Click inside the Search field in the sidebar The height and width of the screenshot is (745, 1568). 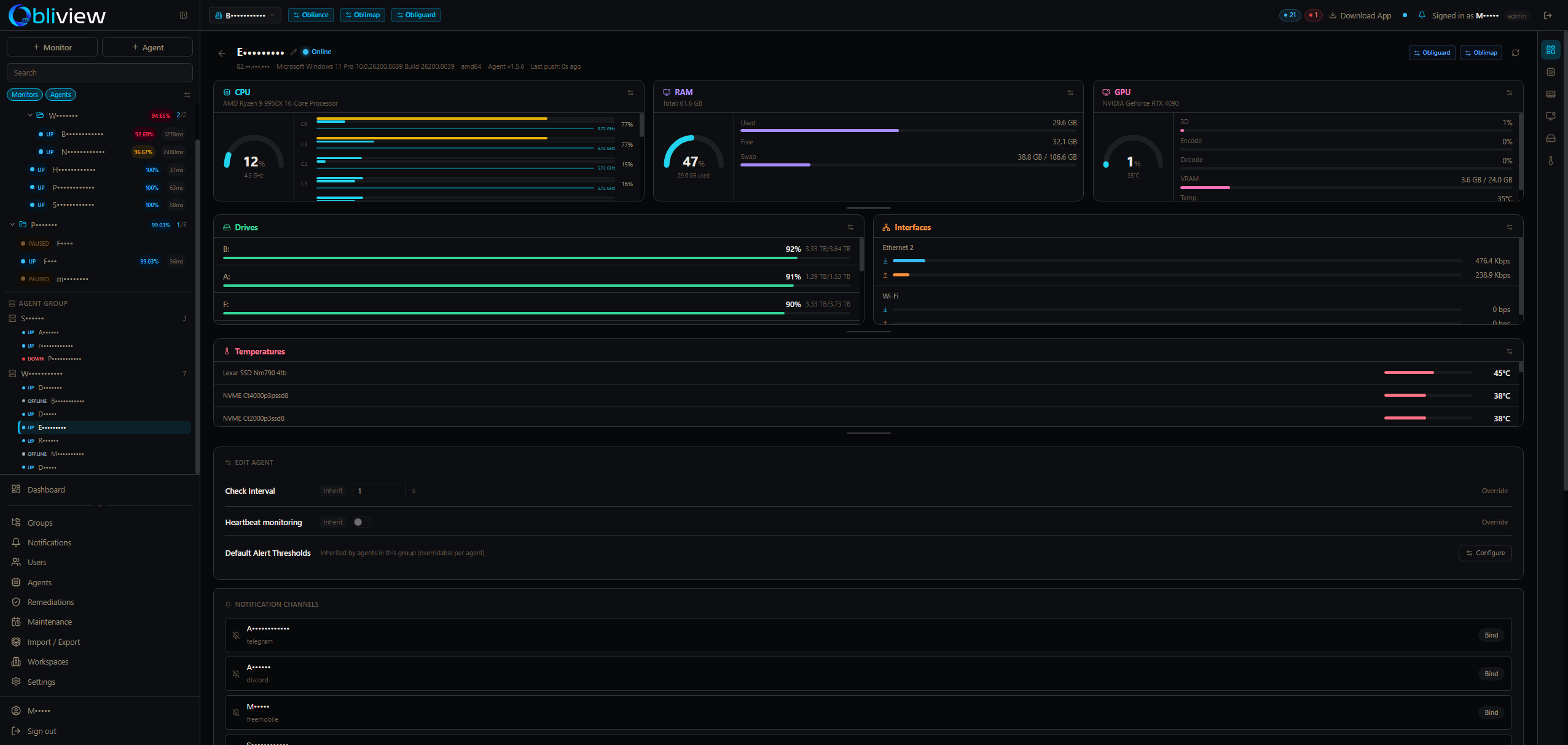[x=99, y=72]
